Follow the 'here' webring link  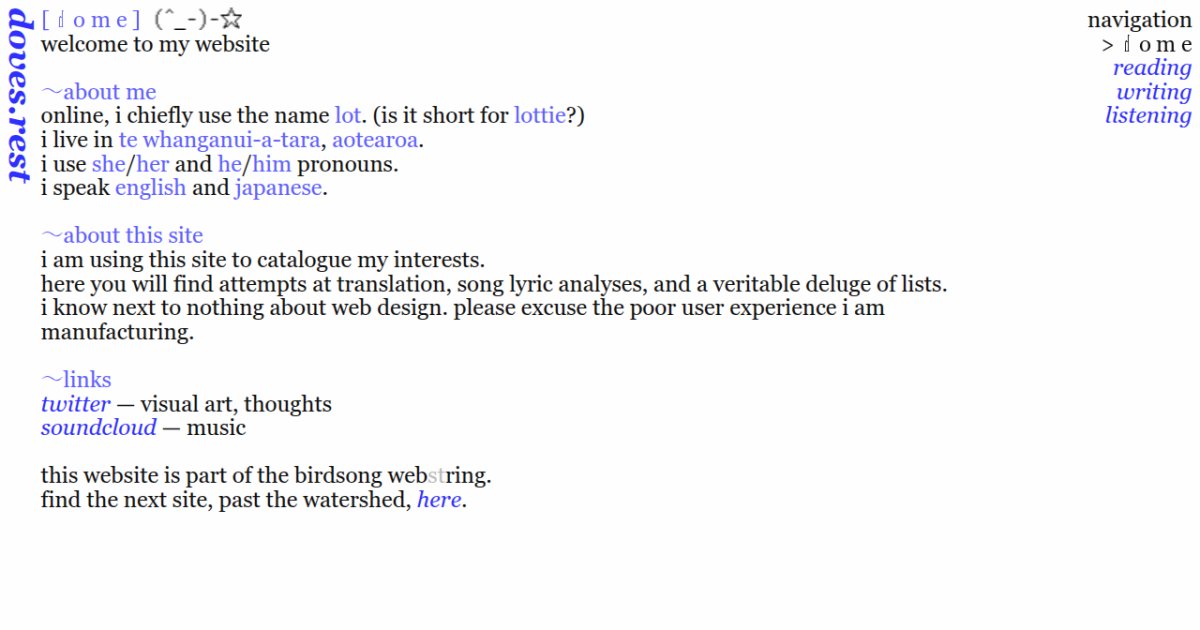(439, 500)
